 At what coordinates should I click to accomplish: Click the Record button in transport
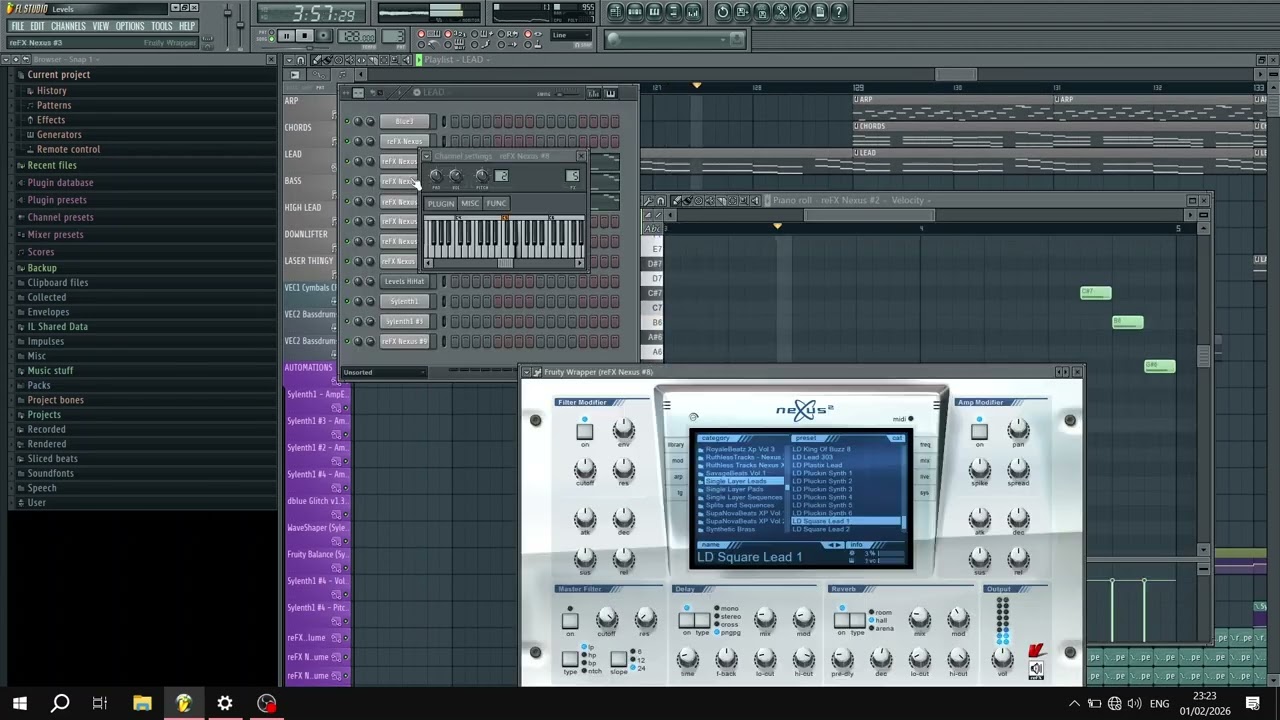pos(325,36)
